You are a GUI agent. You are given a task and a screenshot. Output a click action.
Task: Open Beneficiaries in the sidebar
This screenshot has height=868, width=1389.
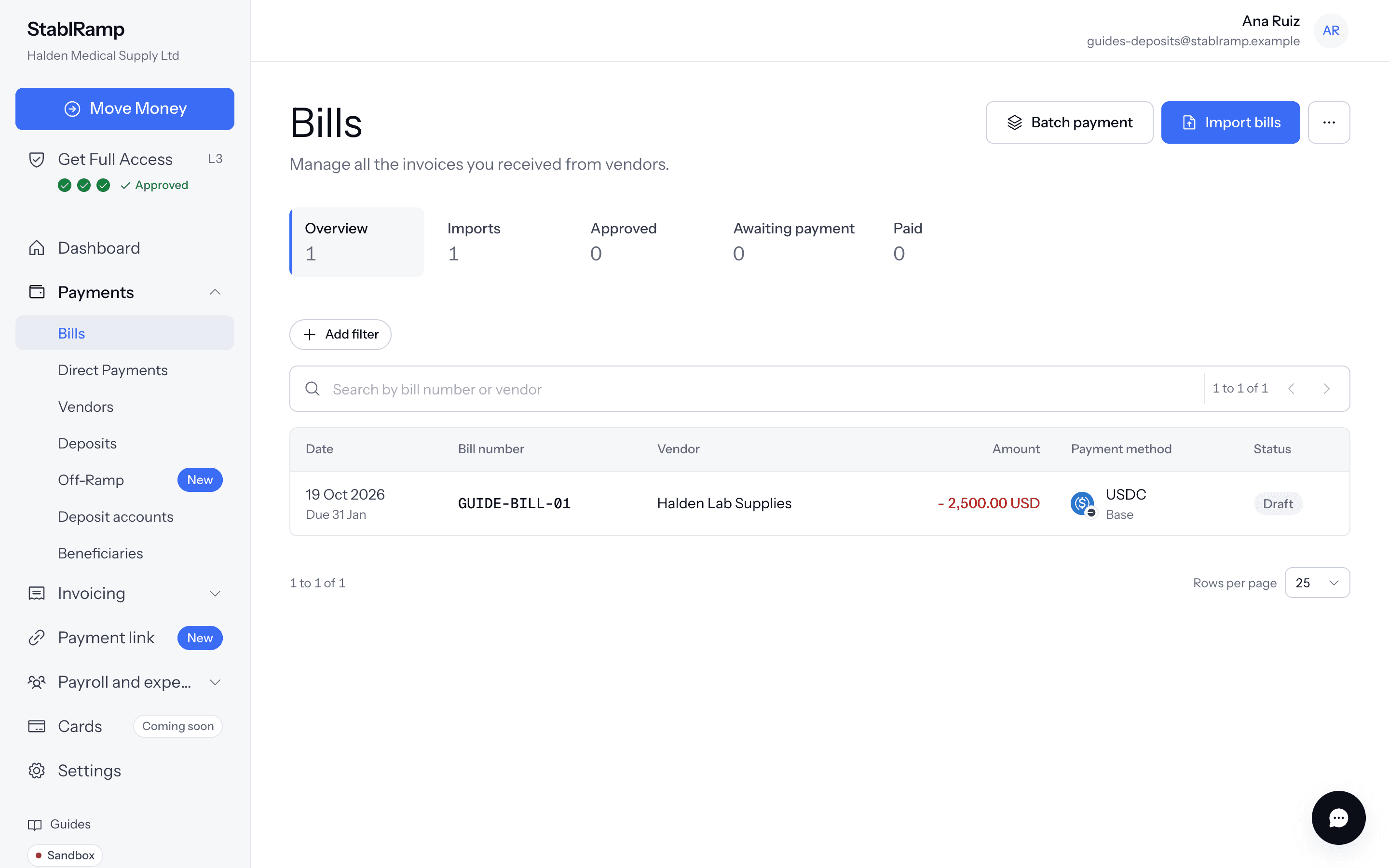point(100,553)
